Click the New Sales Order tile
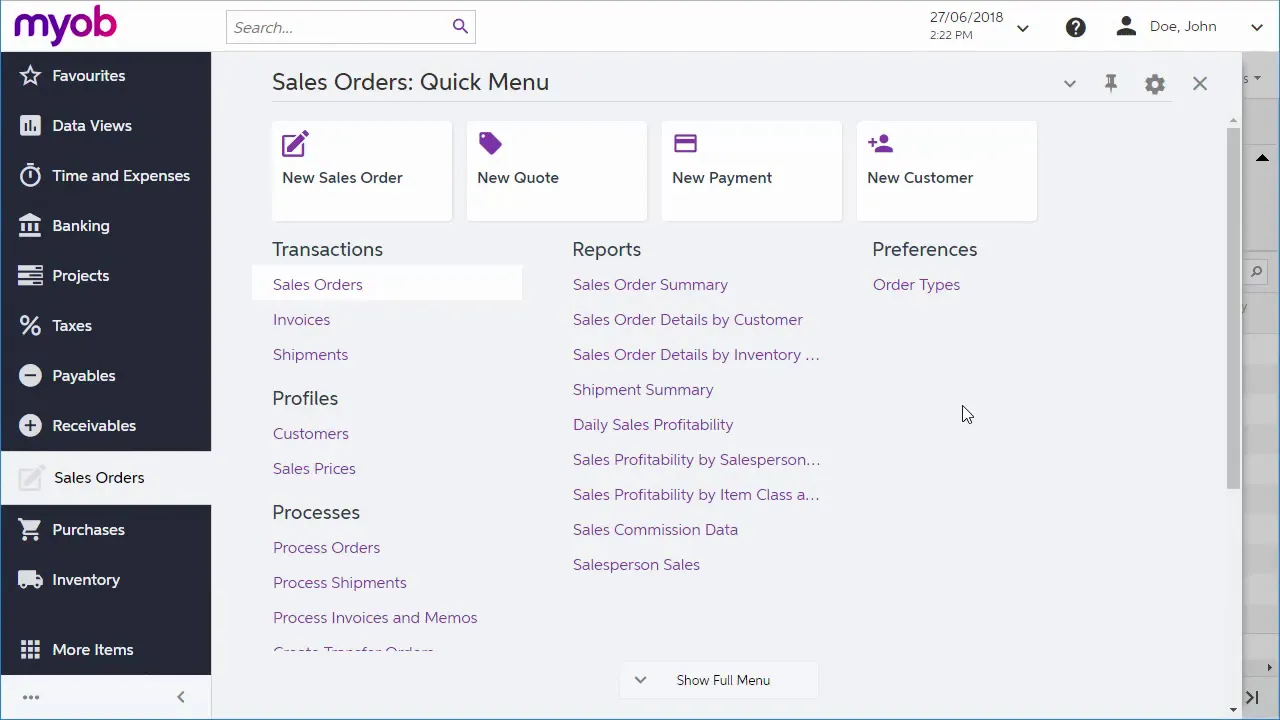 tap(362, 171)
